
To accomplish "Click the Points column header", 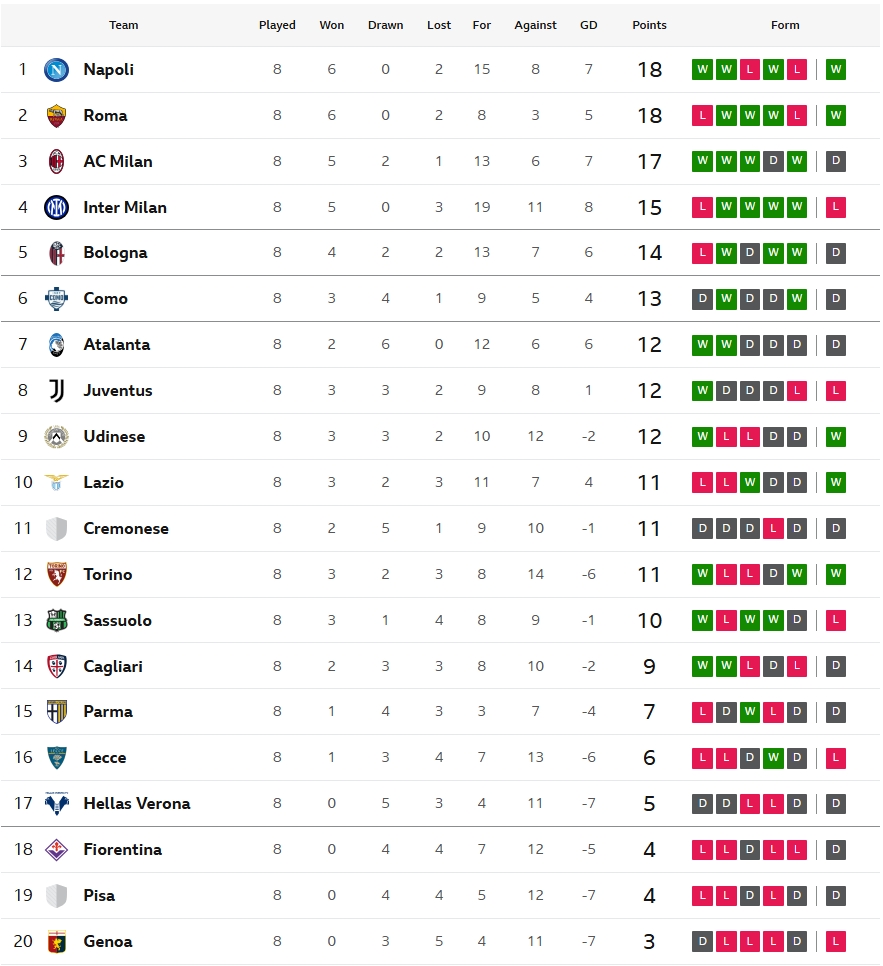I will [x=649, y=25].
